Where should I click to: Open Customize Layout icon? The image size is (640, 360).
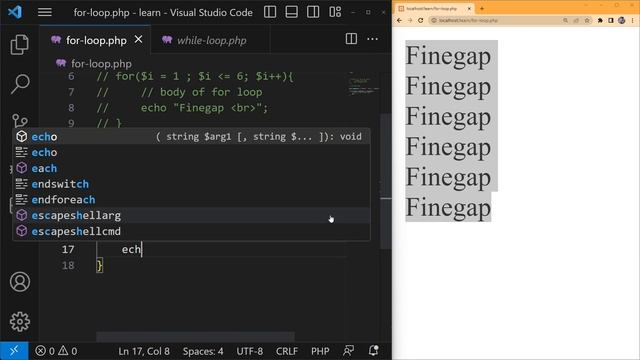click(x=335, y=12)
